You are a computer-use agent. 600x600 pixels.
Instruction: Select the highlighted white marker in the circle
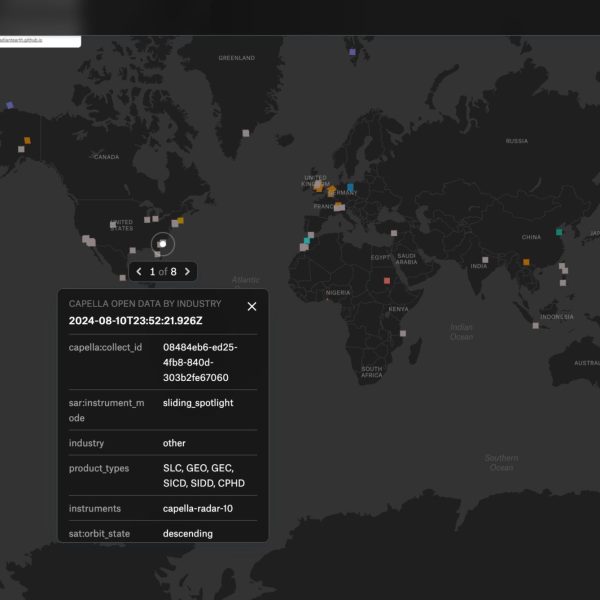[163, 244]
